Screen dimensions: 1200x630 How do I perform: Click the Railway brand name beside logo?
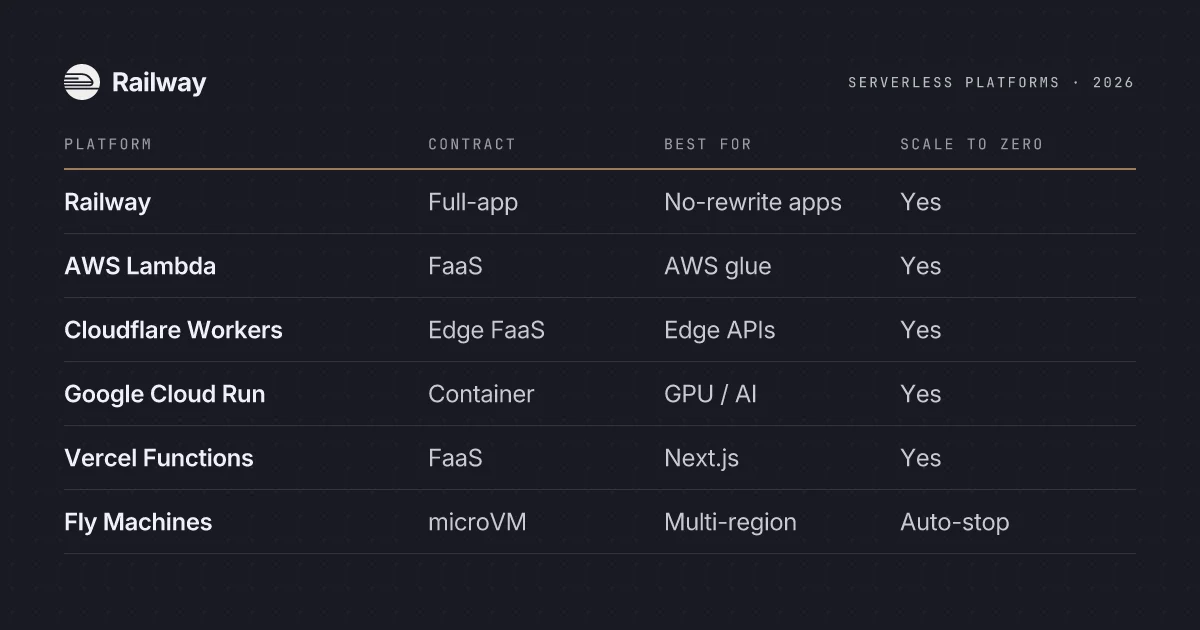(x=159, y=83)
